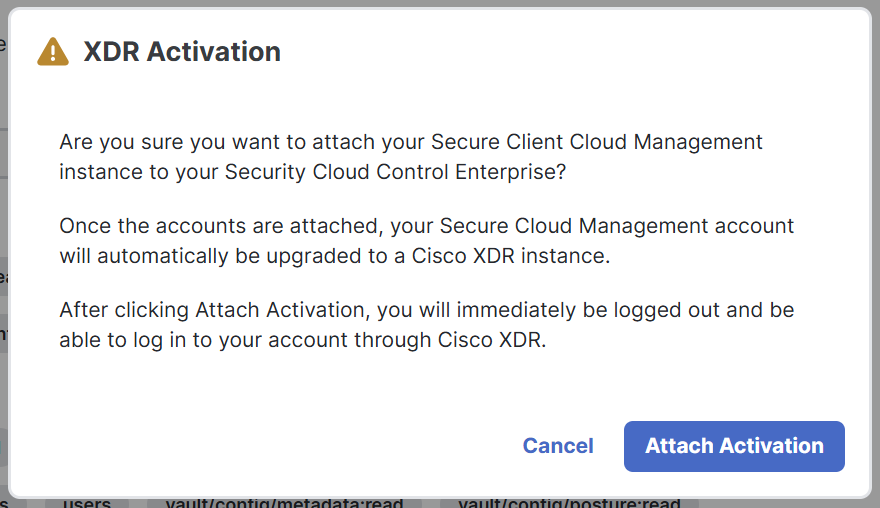
Task: Click the 'Security Cloud Control Enterprise?' text
Action: tap(395, 172)
